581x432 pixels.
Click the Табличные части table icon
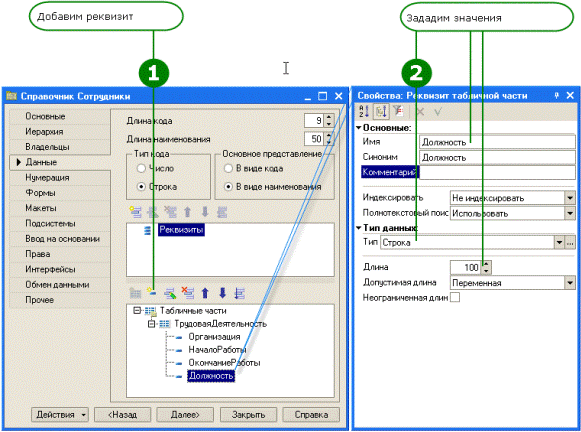pos(150,311)
